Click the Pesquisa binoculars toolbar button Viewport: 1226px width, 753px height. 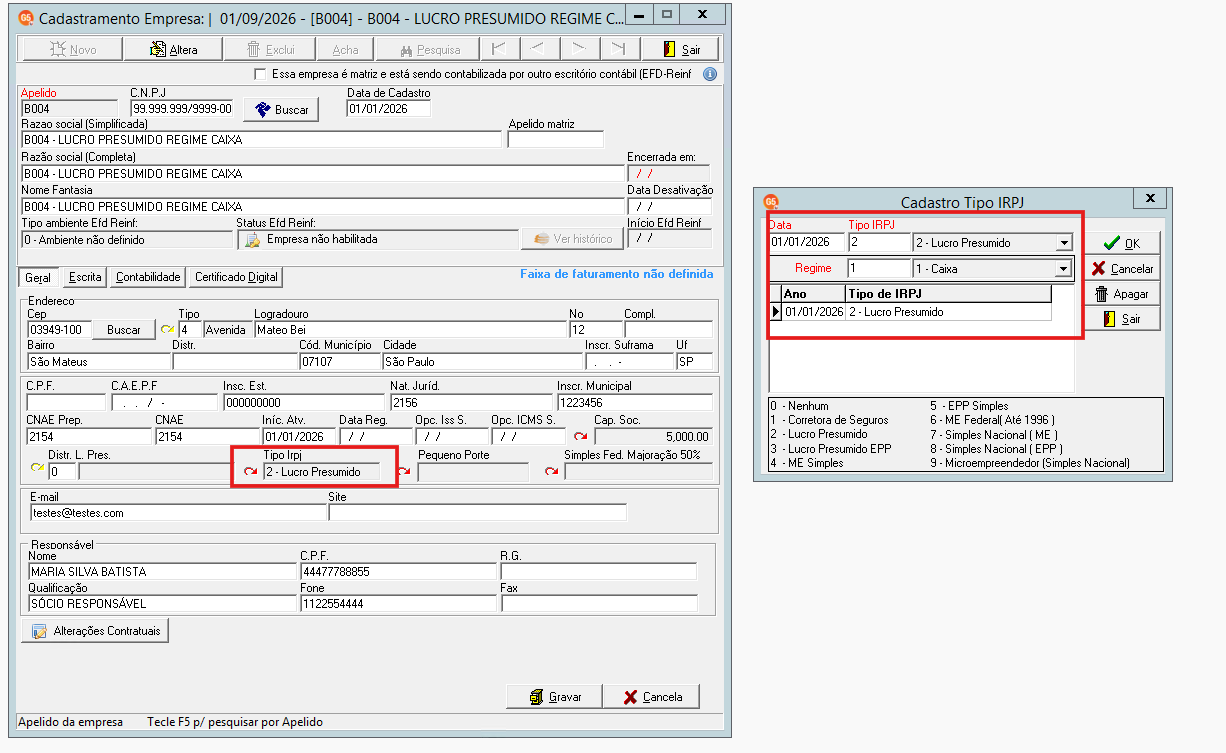coord(431,49)
